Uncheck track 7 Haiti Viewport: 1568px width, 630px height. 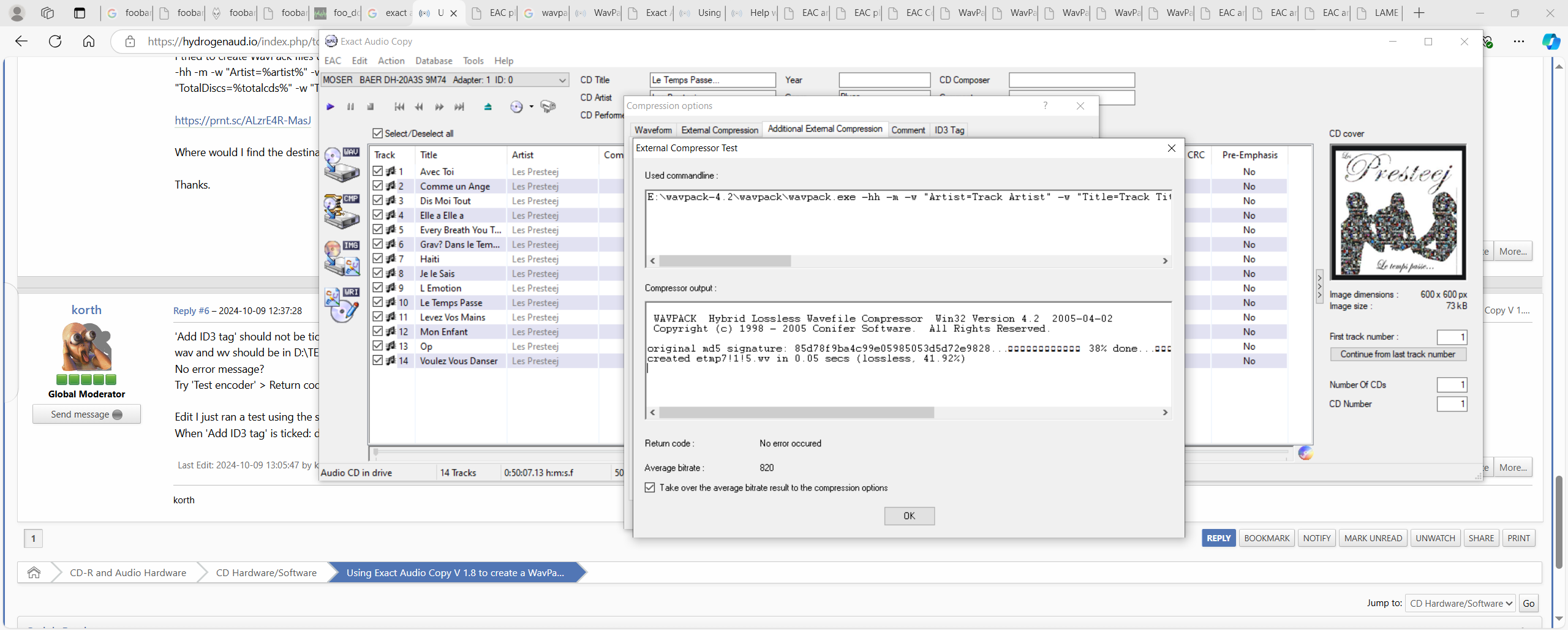tap(378, 259)
